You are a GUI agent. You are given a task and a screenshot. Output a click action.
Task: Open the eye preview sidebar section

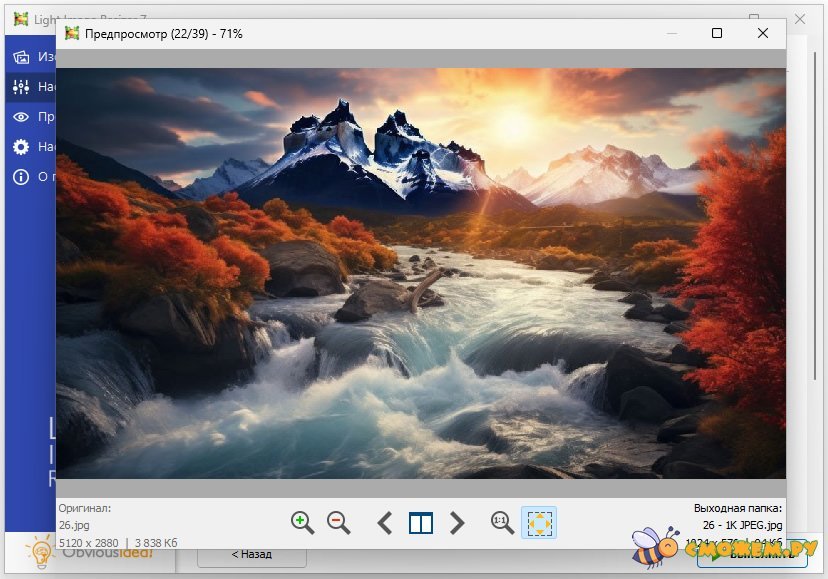pyautogui.click(x=22, y=117)
